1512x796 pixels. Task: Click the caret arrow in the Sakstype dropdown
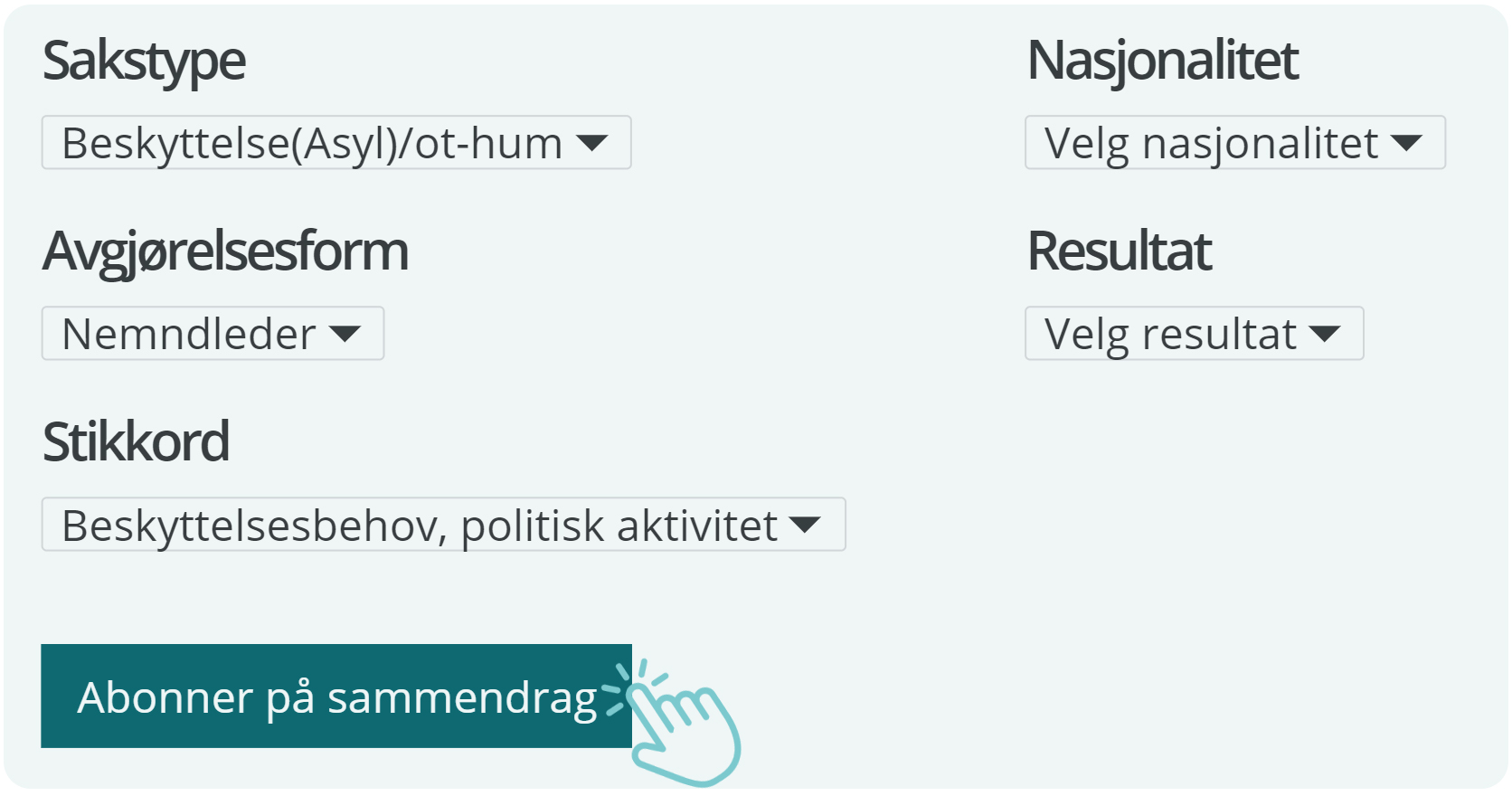click(x=592, y=143)
